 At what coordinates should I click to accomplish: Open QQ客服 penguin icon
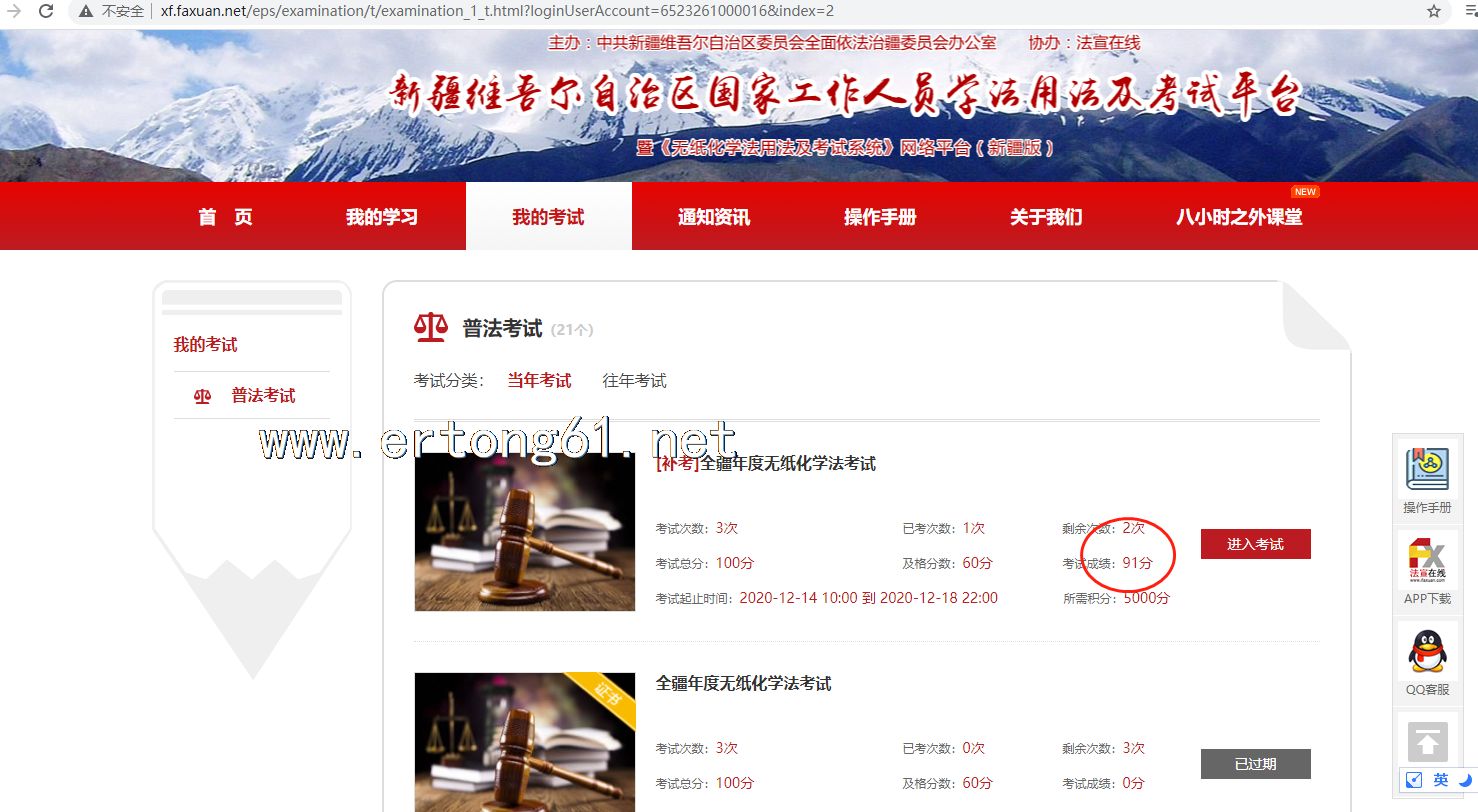[1427, 652]
